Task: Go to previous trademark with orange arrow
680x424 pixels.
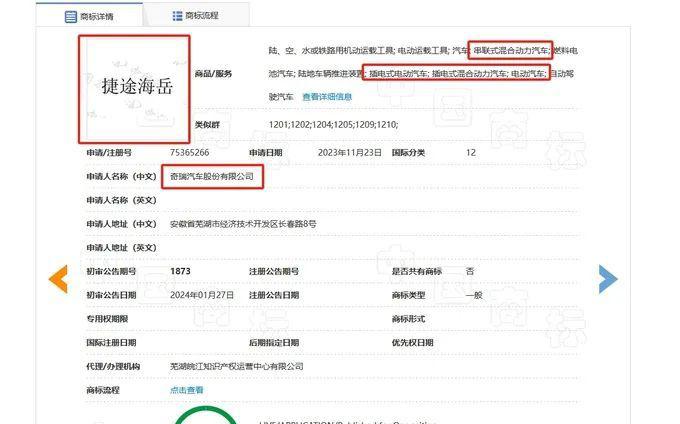Action: point(59,279)
